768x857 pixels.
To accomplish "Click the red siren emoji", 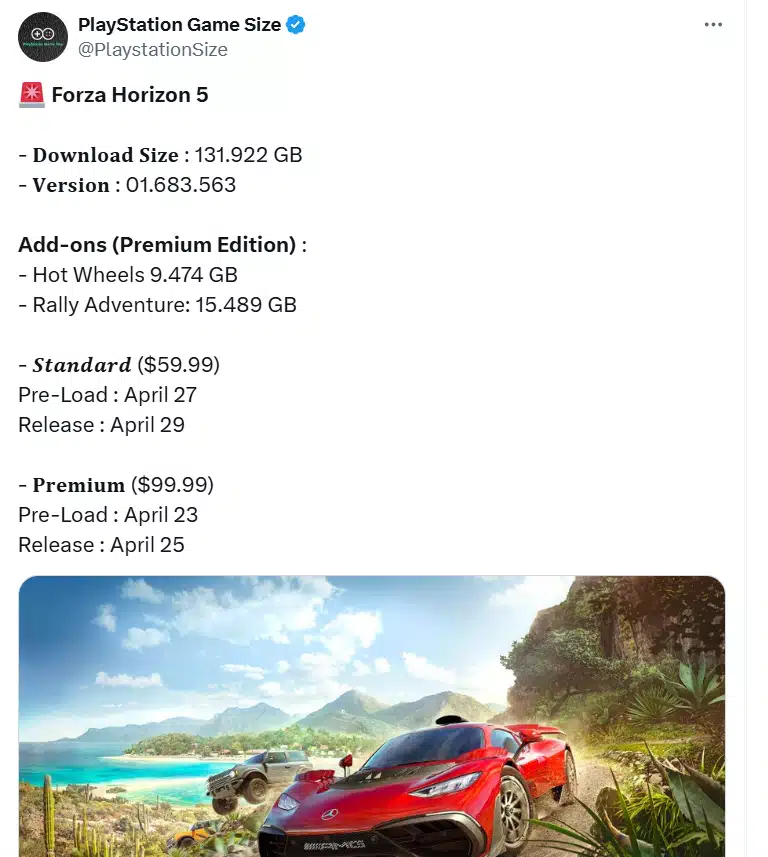I will coord(30,95).
